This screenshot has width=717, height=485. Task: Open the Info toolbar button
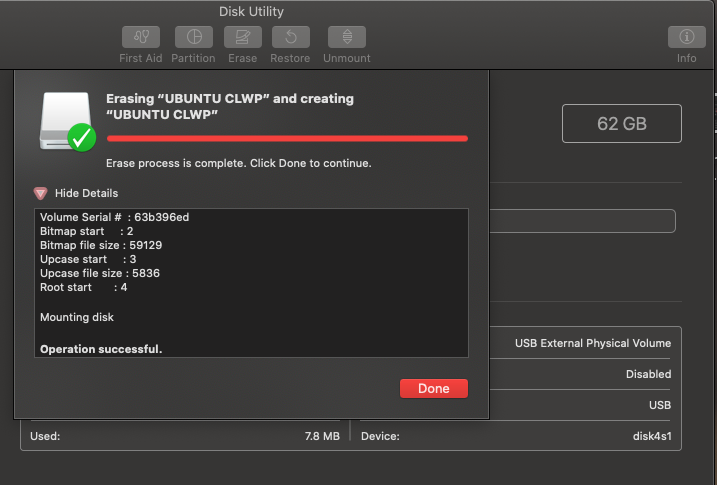click(687, 37)
